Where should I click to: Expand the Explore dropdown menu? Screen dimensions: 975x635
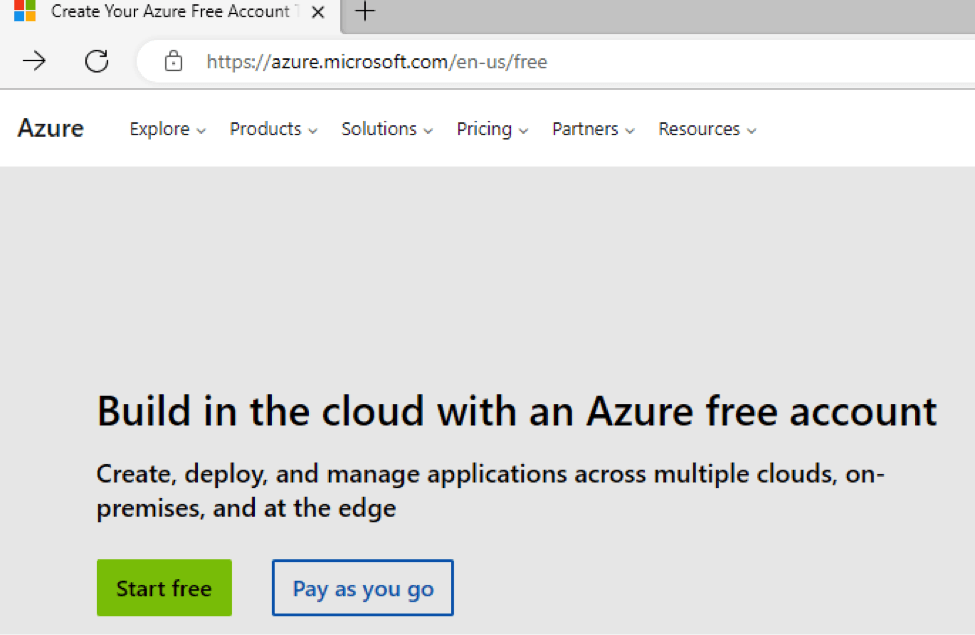167,129
